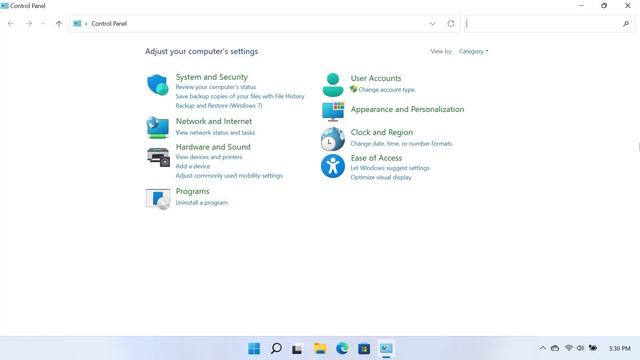Open Network and Internet heading link

(x=213, y=121)
